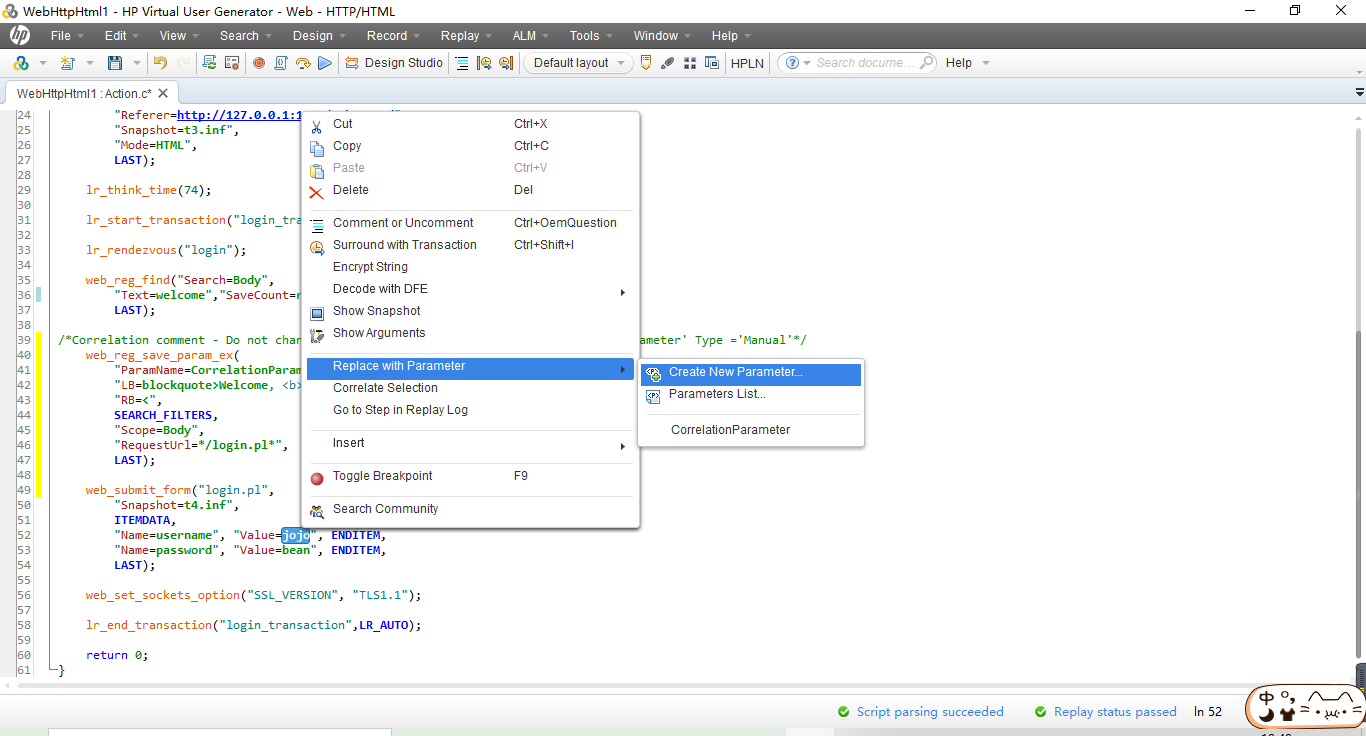This screenshot has width=1366, height=736.
Task: Click the first transaction clock toolbar icon
Action: [484, 63]
